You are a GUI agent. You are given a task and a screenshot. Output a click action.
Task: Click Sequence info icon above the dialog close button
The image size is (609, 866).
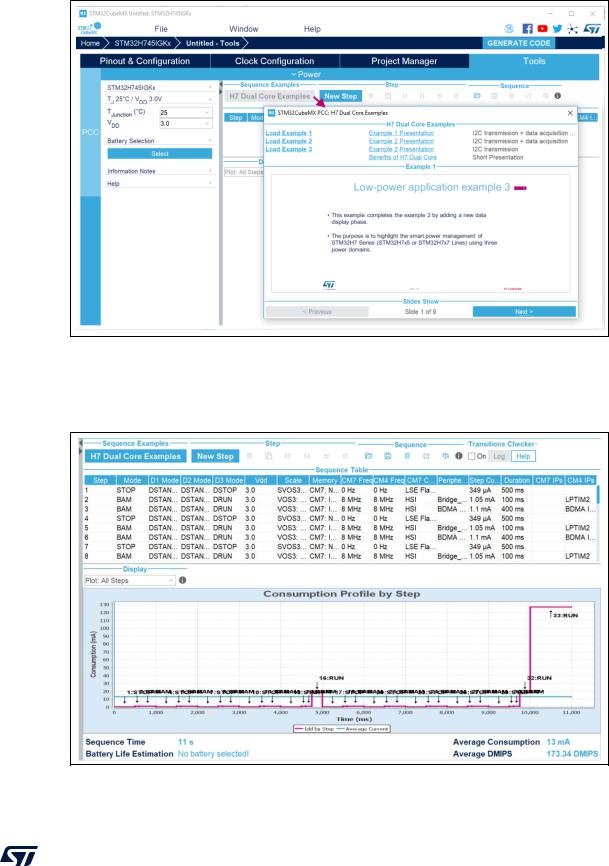[x=558, y=96]
